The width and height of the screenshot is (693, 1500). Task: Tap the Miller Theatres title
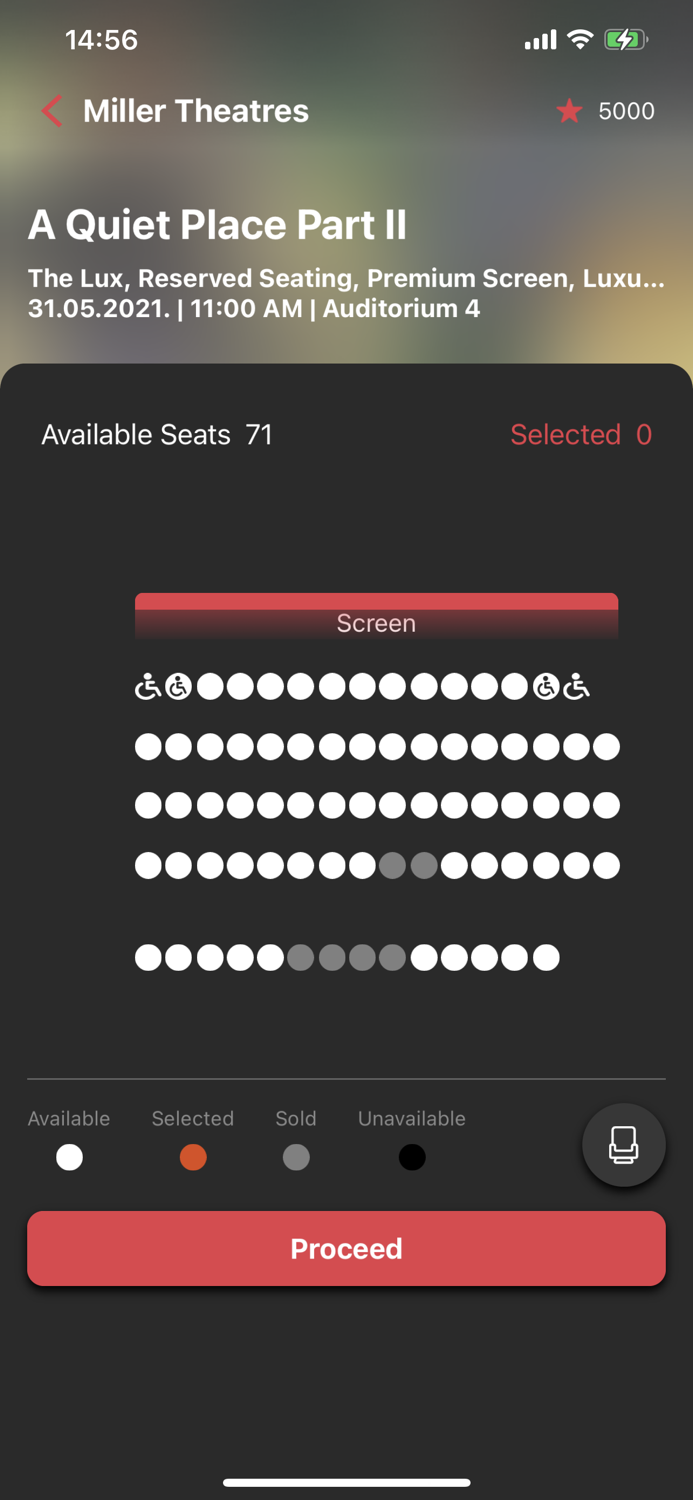(196, 111)
